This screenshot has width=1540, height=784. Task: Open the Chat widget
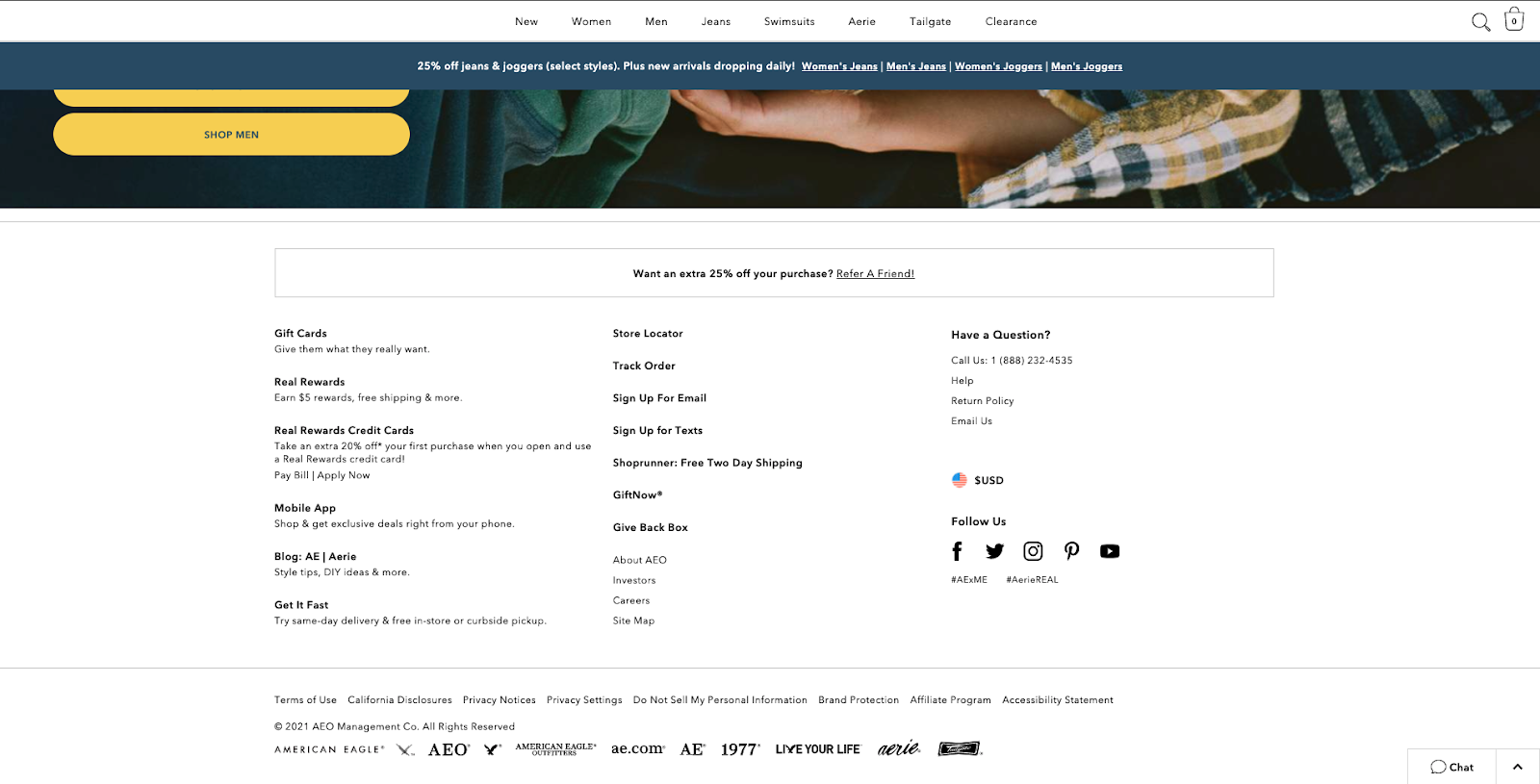(1451, 767)
